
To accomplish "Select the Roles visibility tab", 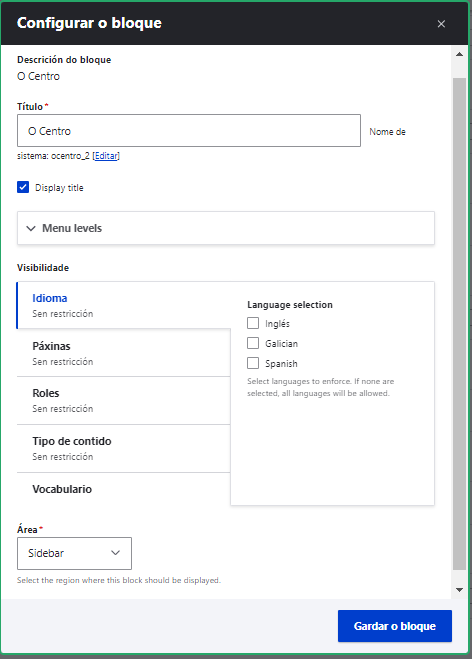I will coord(124,401).
